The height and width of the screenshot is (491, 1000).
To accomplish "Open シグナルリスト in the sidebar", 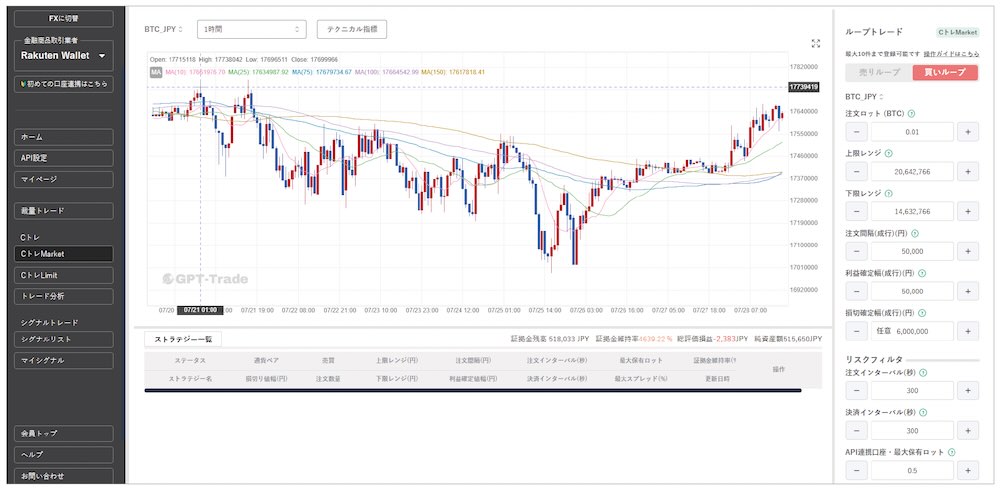I will pyautogui.click(x=63, y=340).
